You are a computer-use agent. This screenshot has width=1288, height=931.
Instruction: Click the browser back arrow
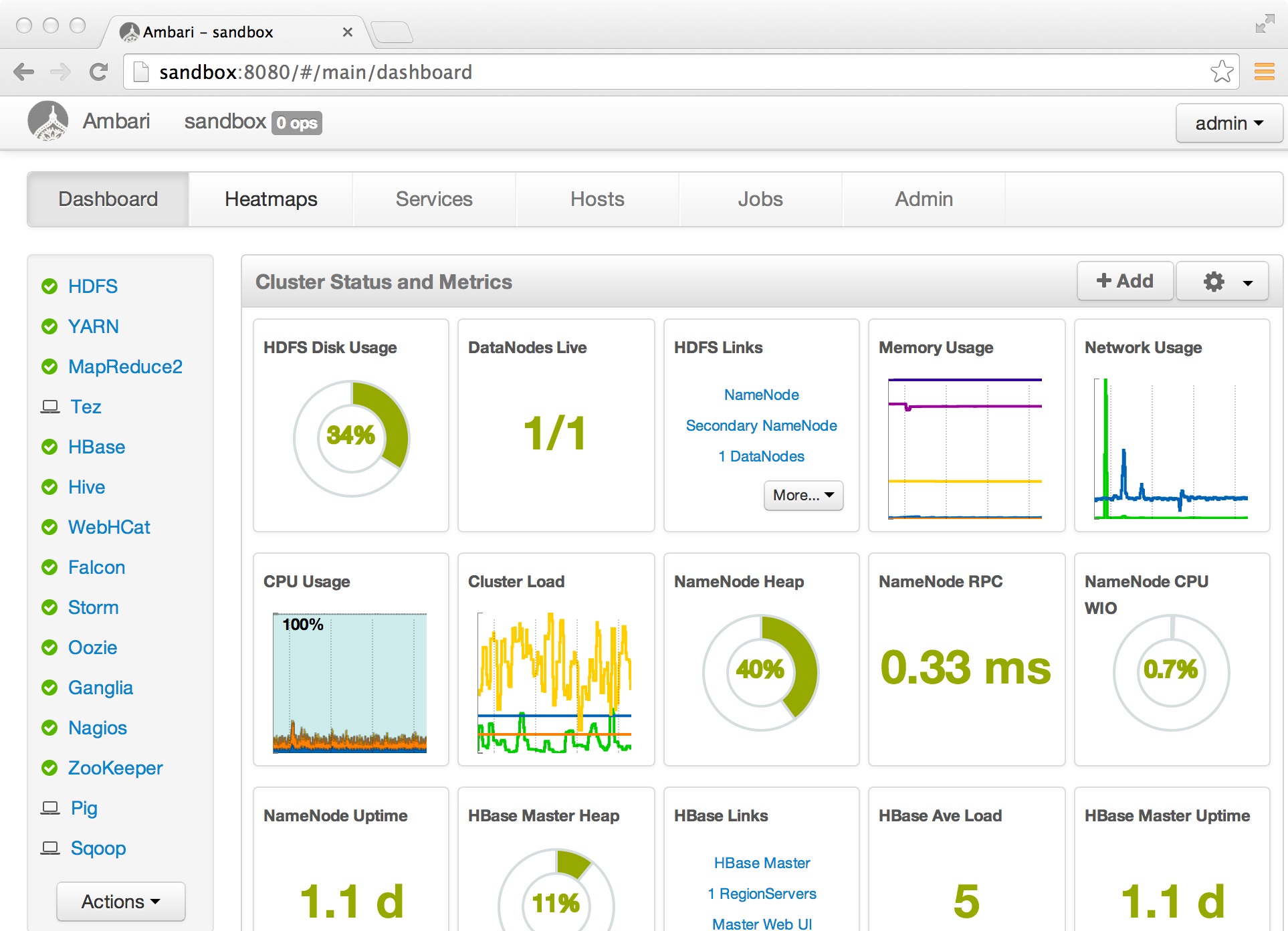pos(24,72)
